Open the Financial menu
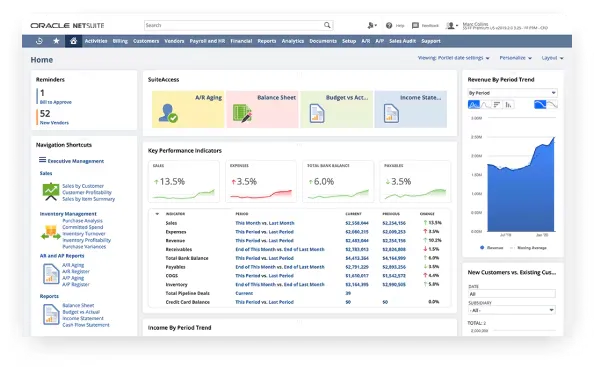The height and width of the screenshot is (367, 594). click(x=241, y=41)
